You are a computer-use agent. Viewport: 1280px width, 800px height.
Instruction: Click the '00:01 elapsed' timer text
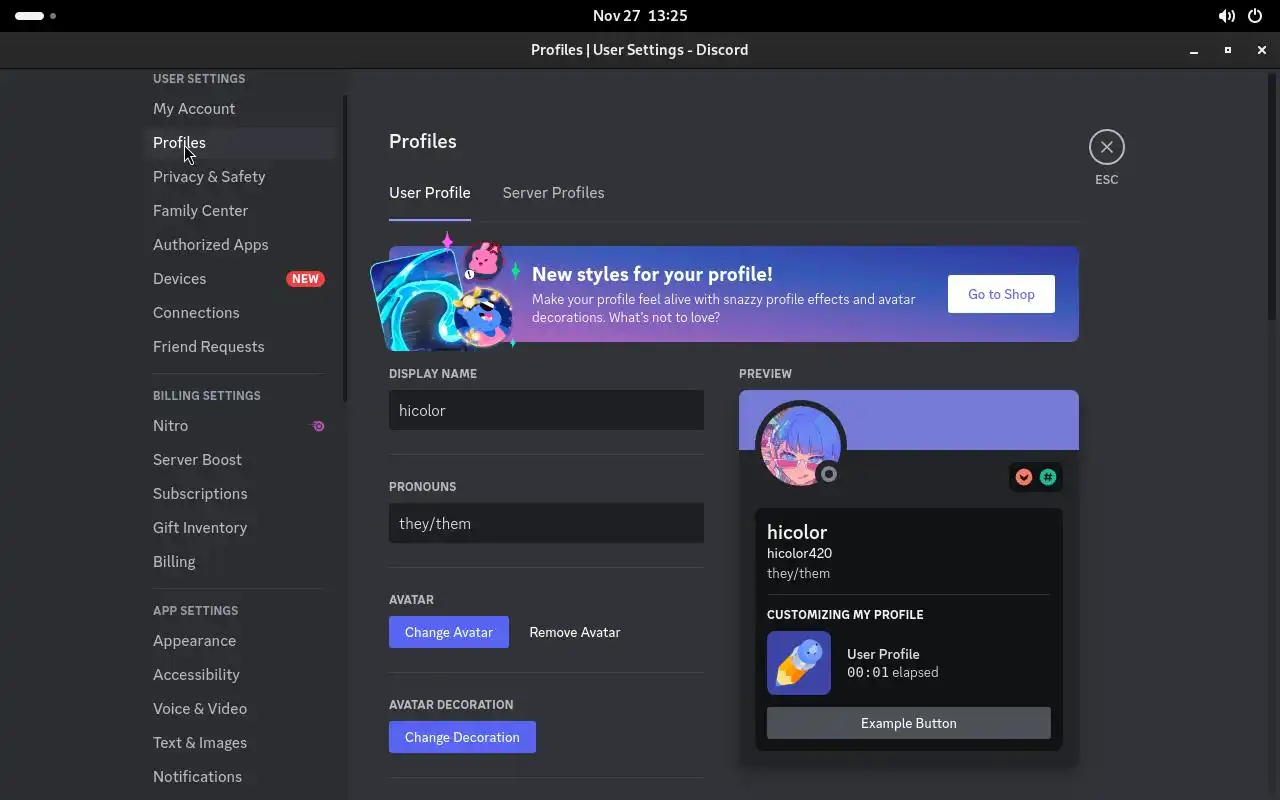pos(892,672)
